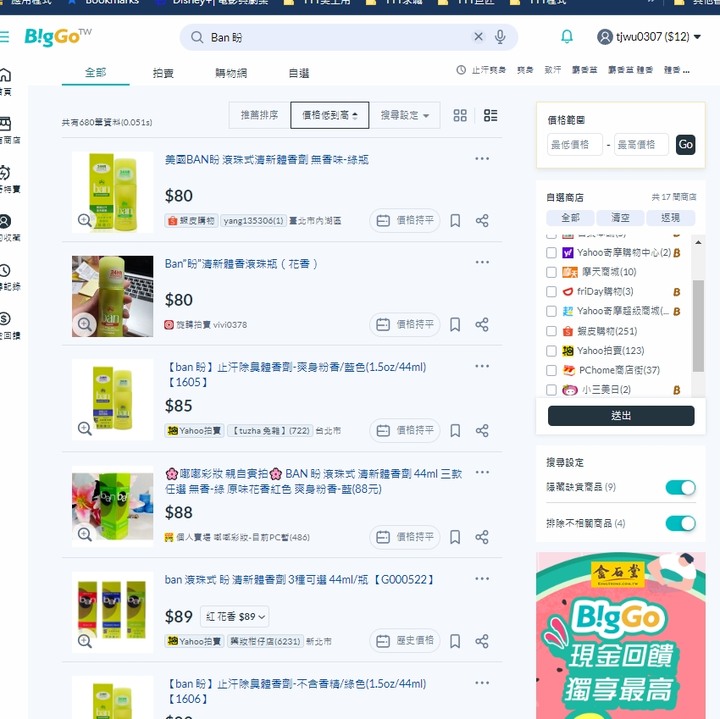The height and width of the screenshot is (719, 720).
Task: Open more options for 美國BAN盼 無香味 item
Action: pyautogui.click(x=482, y=159)
